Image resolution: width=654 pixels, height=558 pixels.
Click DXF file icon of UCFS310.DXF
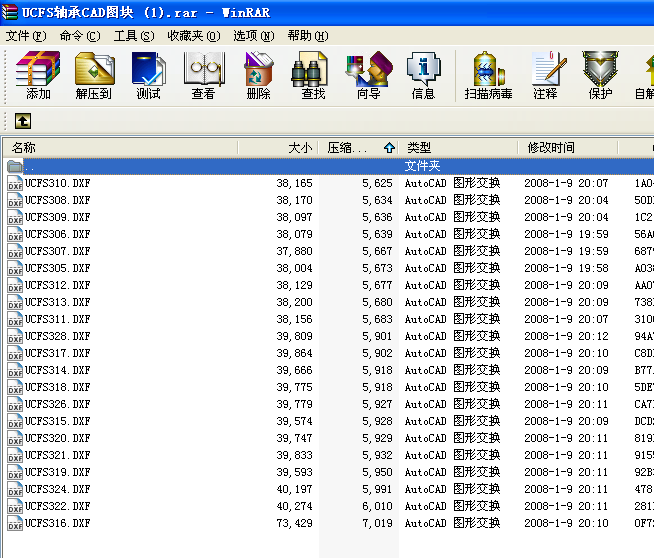(15, 183)
